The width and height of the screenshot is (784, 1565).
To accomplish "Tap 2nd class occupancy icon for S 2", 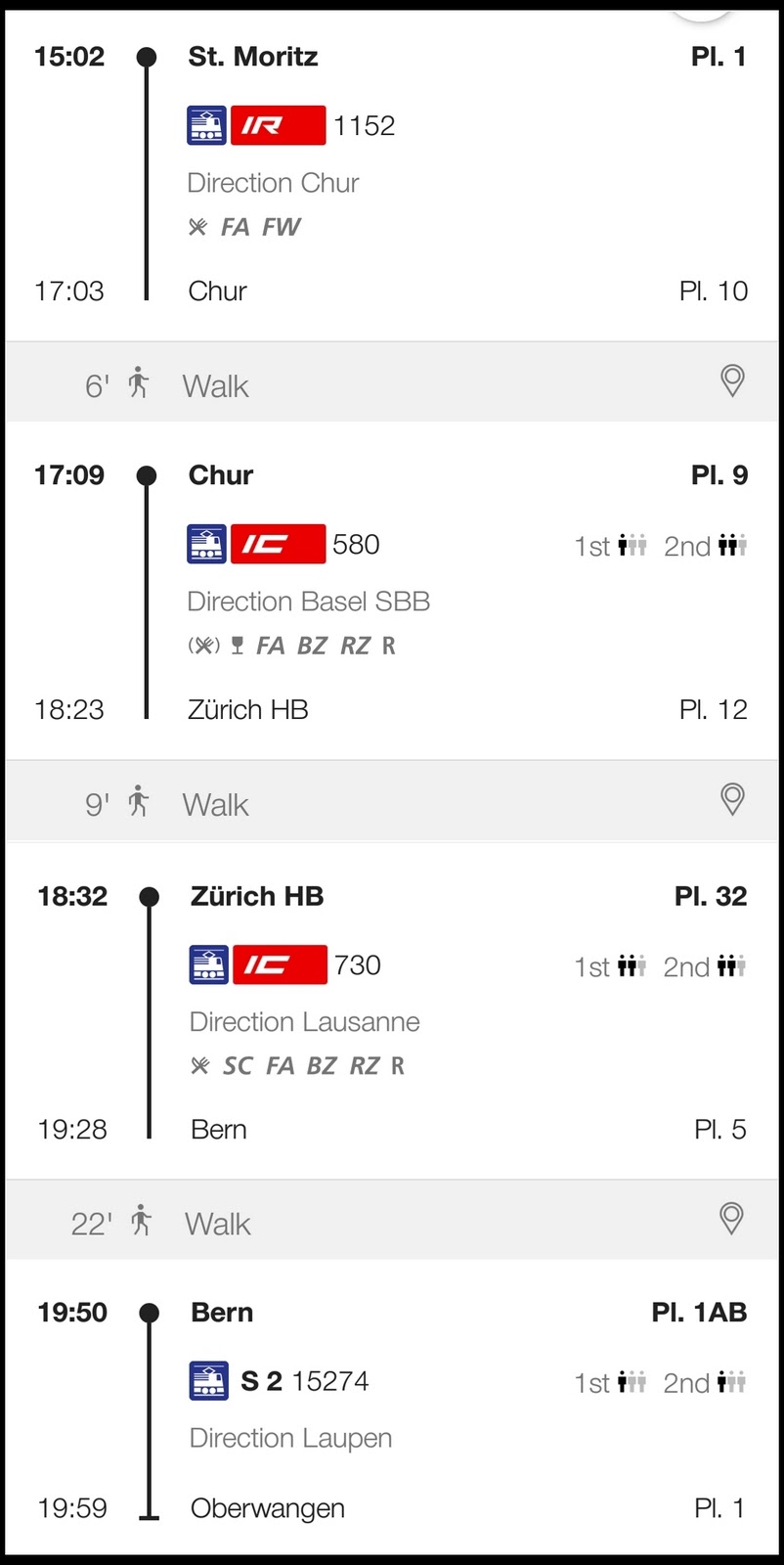I will pos(731,1382).
